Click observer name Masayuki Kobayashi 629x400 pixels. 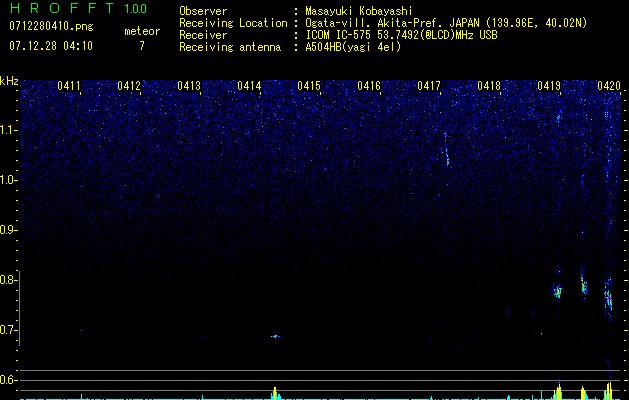tap(359, 11)
